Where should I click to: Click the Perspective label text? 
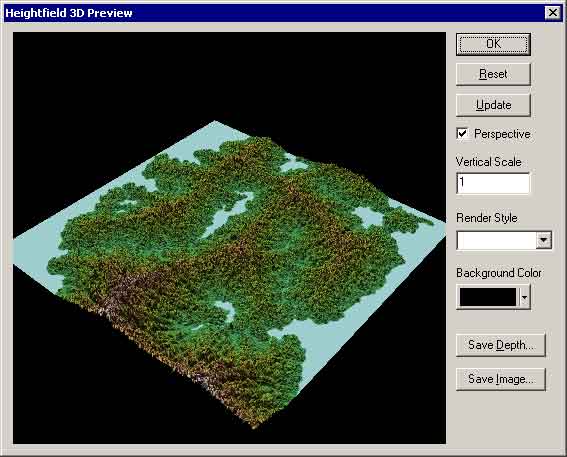(502, 134)
